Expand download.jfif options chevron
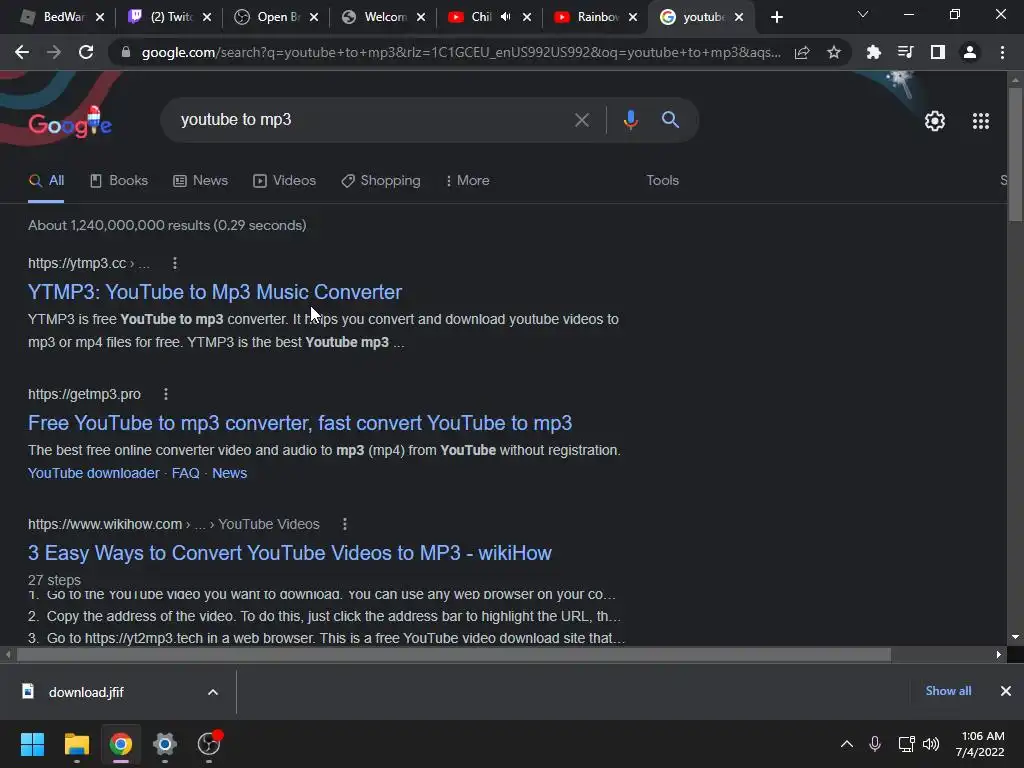 tap(213, 692)
